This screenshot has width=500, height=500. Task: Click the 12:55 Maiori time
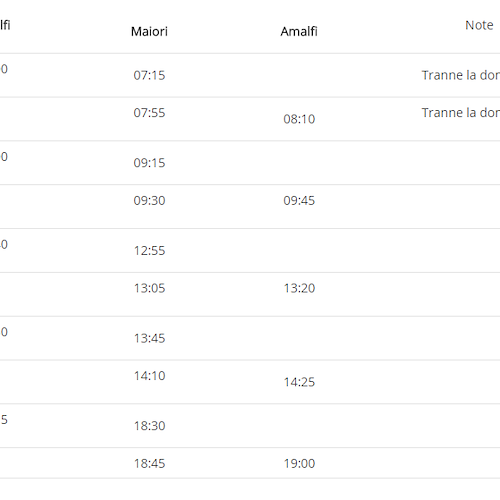149,250
